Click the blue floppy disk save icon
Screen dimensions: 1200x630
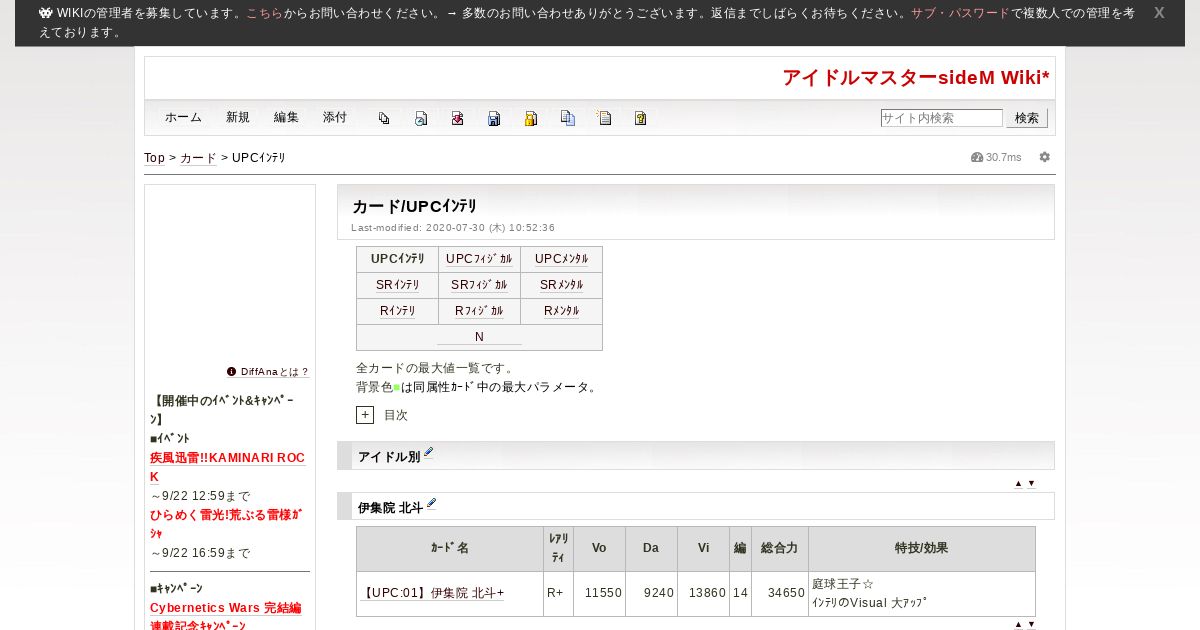(494, 118)
